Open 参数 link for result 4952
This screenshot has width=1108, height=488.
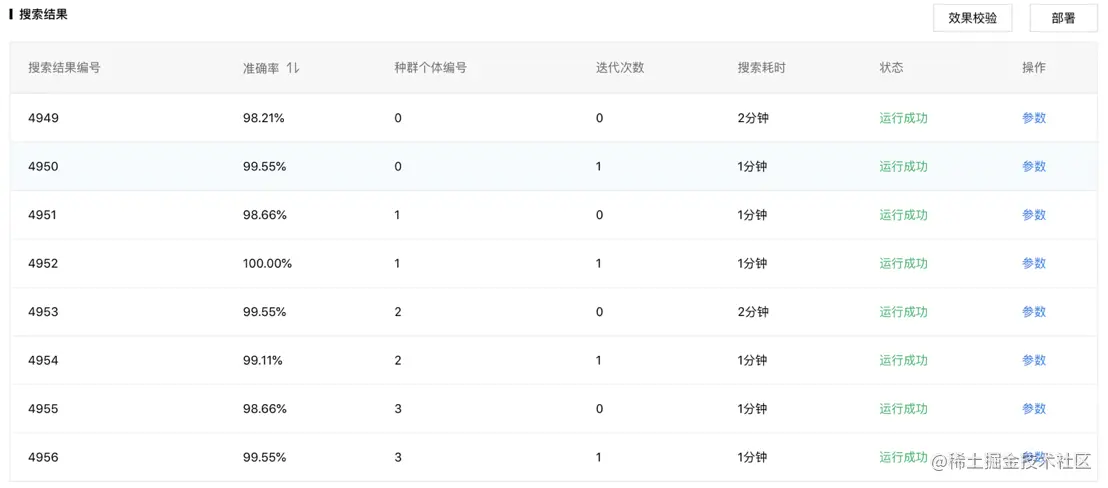coord(1033,264)
